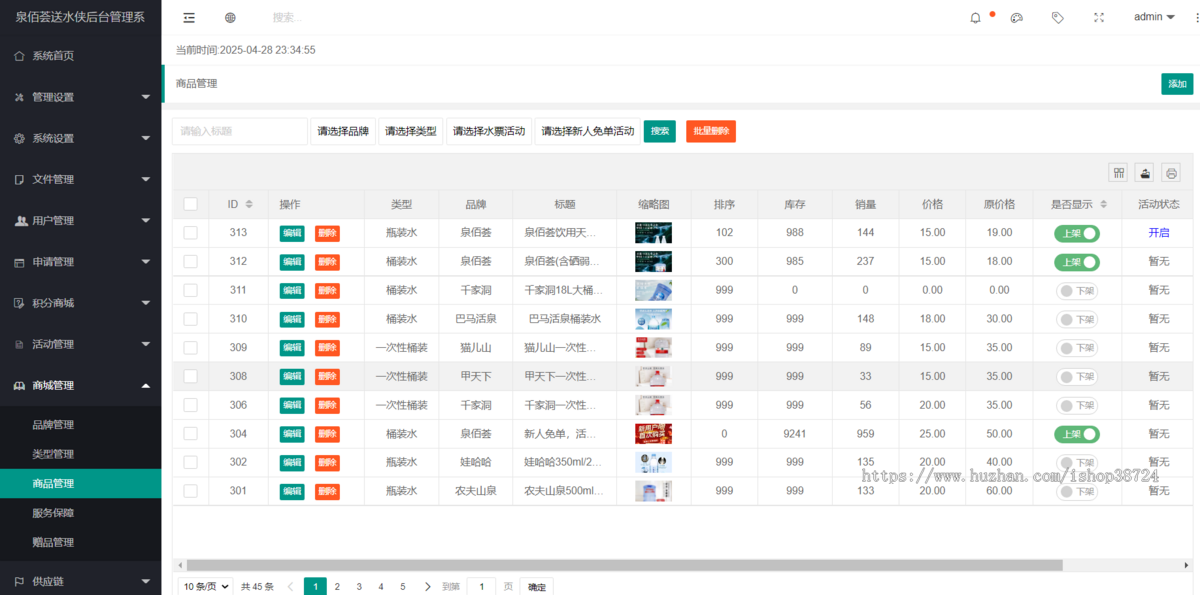Toggle 上架 switch for ID 313
Screen dimensions: 1200x595
point(1077,233)
